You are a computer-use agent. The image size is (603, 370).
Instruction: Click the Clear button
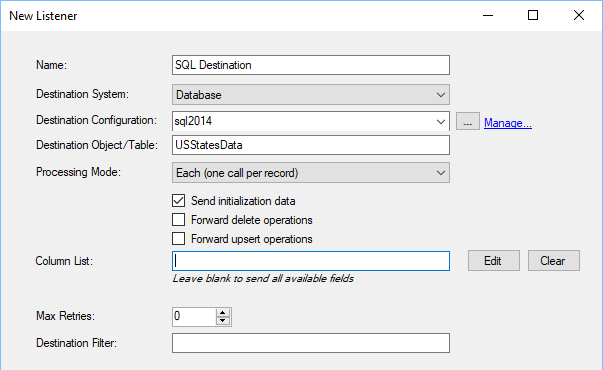554,261
